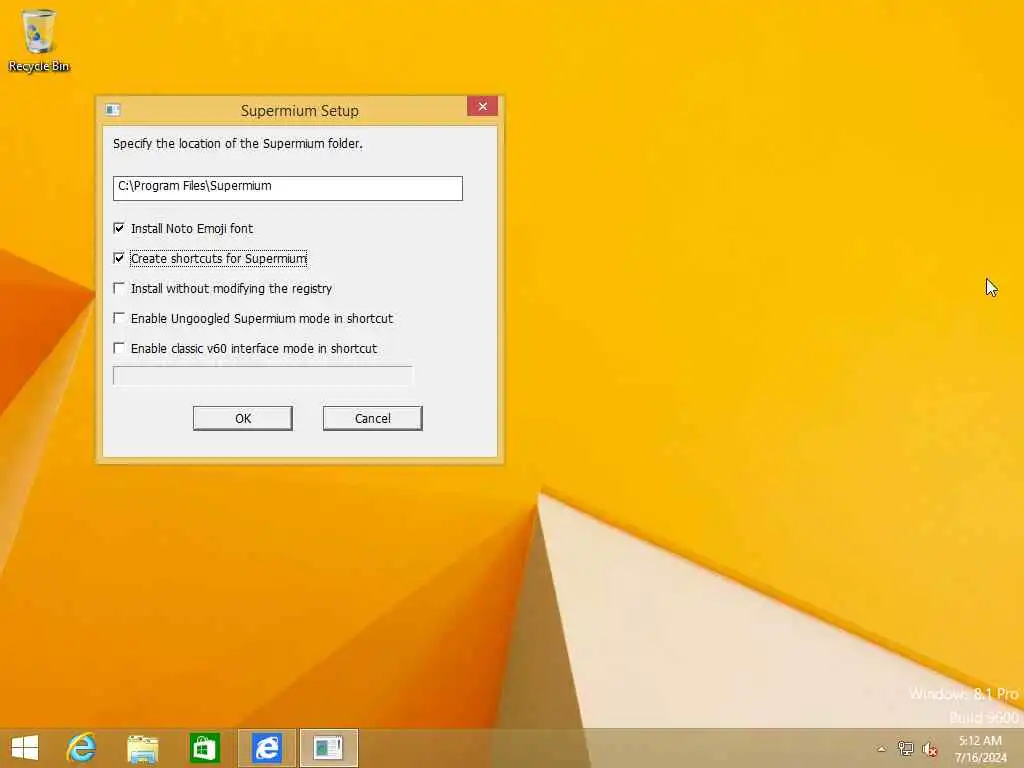Viewport: 1024px width, 768px height.
Task: Open the Recycle Bin desktop icon
Action: click(x=39, y=40)
